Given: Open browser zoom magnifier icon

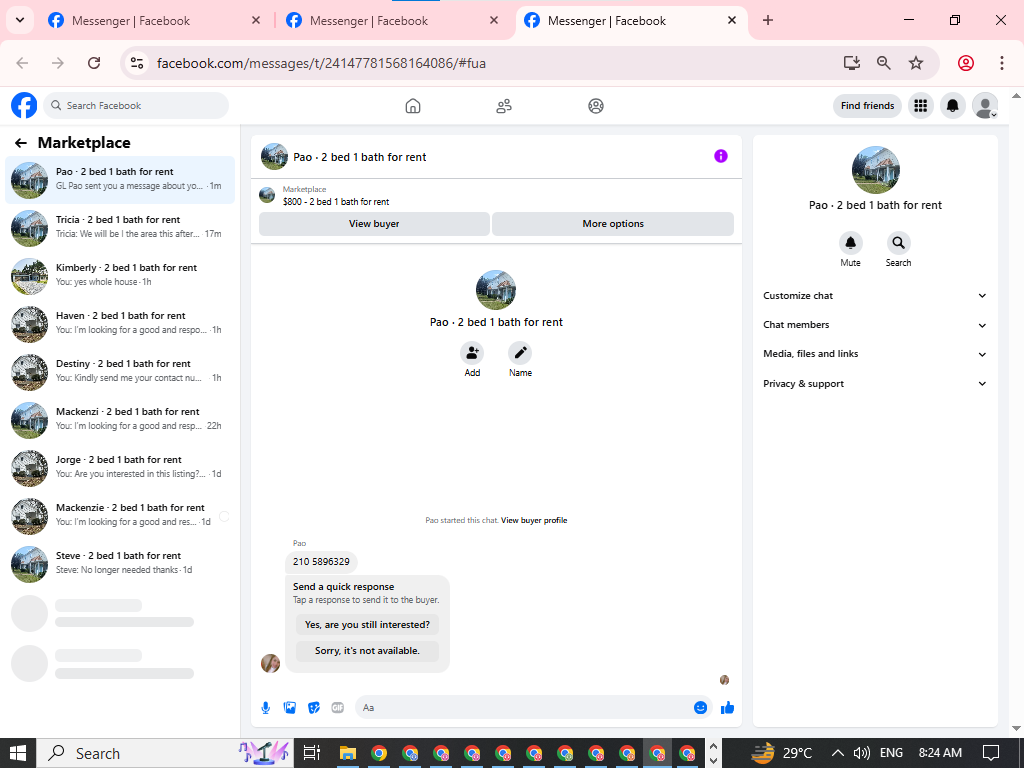Looking at the screenshot, I should click(884, 63).
